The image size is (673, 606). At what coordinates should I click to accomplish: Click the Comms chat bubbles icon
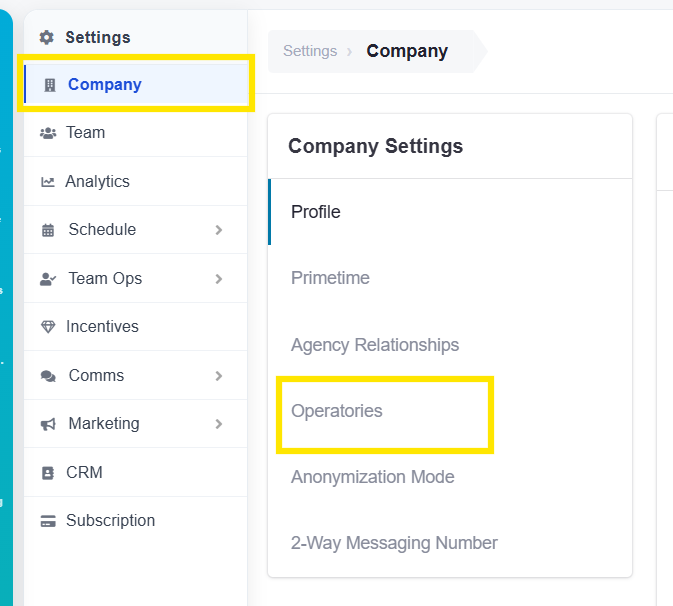point(48,376)
